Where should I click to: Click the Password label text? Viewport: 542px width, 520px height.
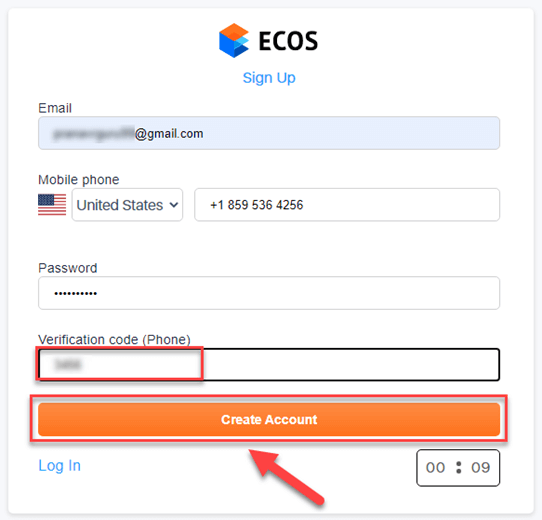point(68,268)
